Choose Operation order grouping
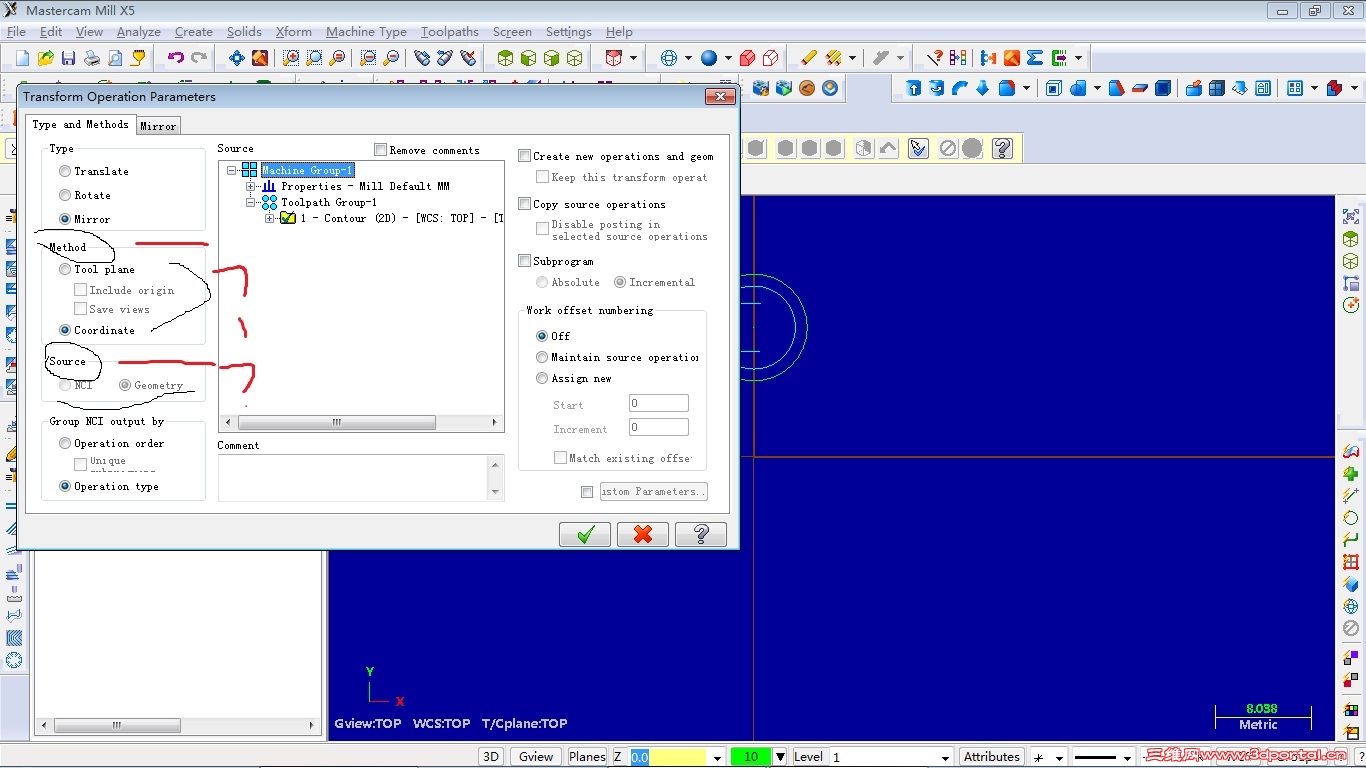 tap(65, 444)
